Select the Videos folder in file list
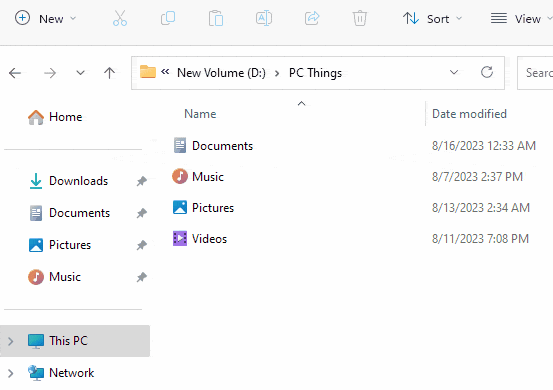This screenshot has height=390, width=553. (x=209, y=239)
